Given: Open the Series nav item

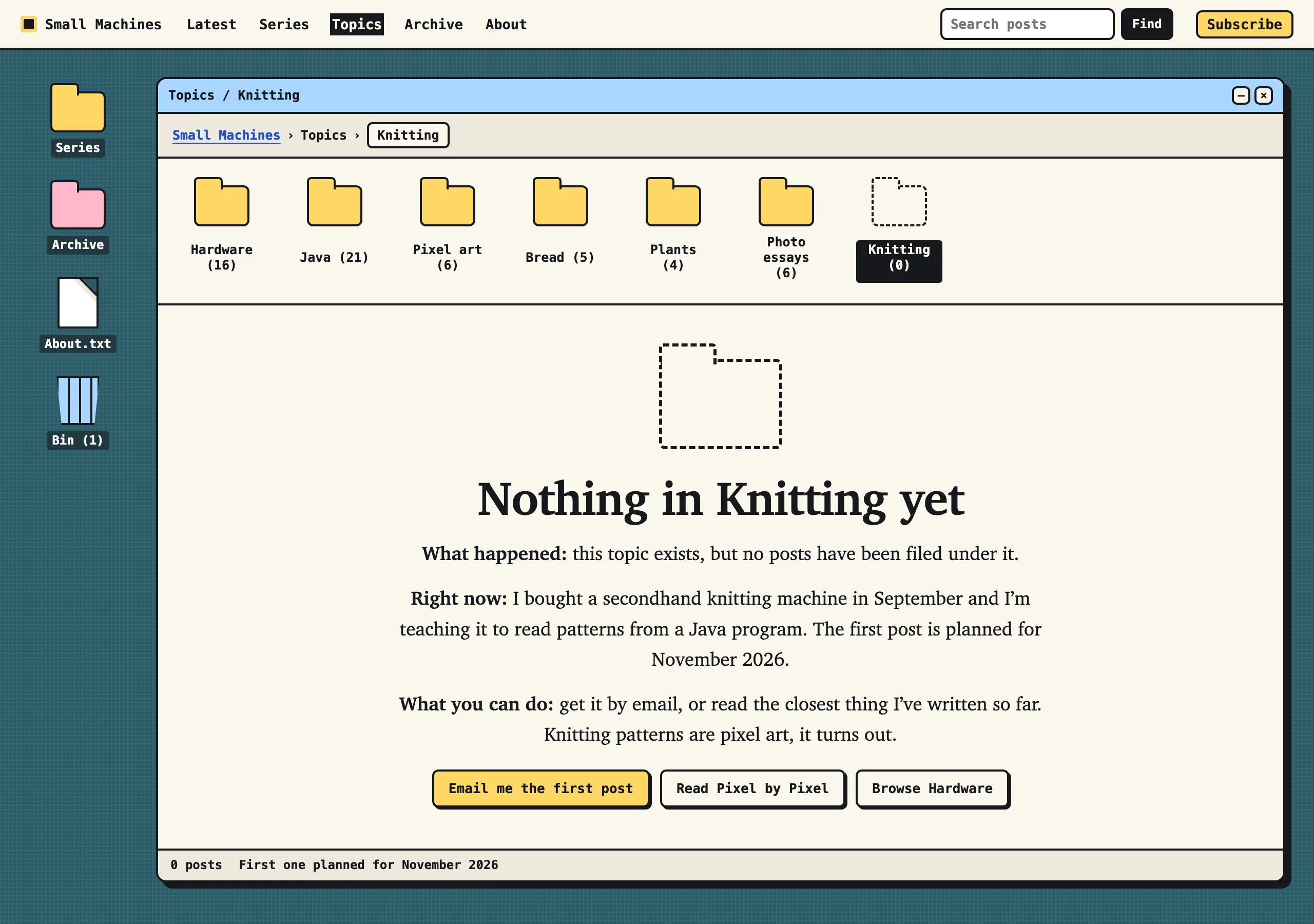Looking at the screenshot, I should [x=284, y=24].
